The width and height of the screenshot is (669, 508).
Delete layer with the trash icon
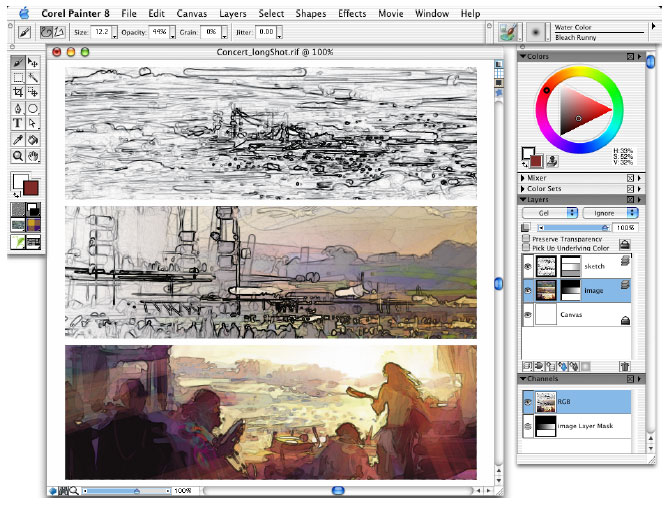coord(624,366)
